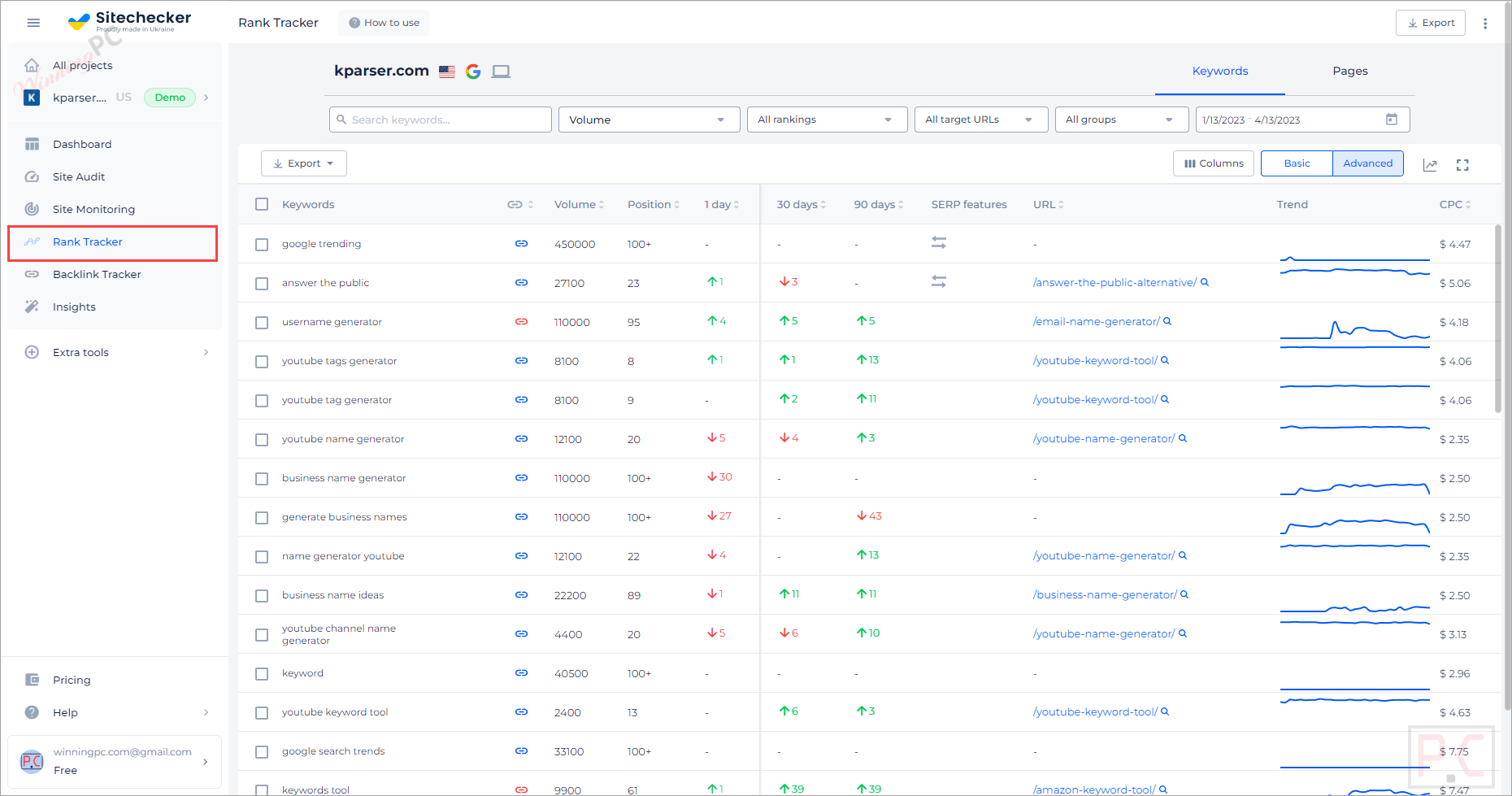Click the trend sparkline for username generator
The image size is (1512, 796).
click(1355, 329)
